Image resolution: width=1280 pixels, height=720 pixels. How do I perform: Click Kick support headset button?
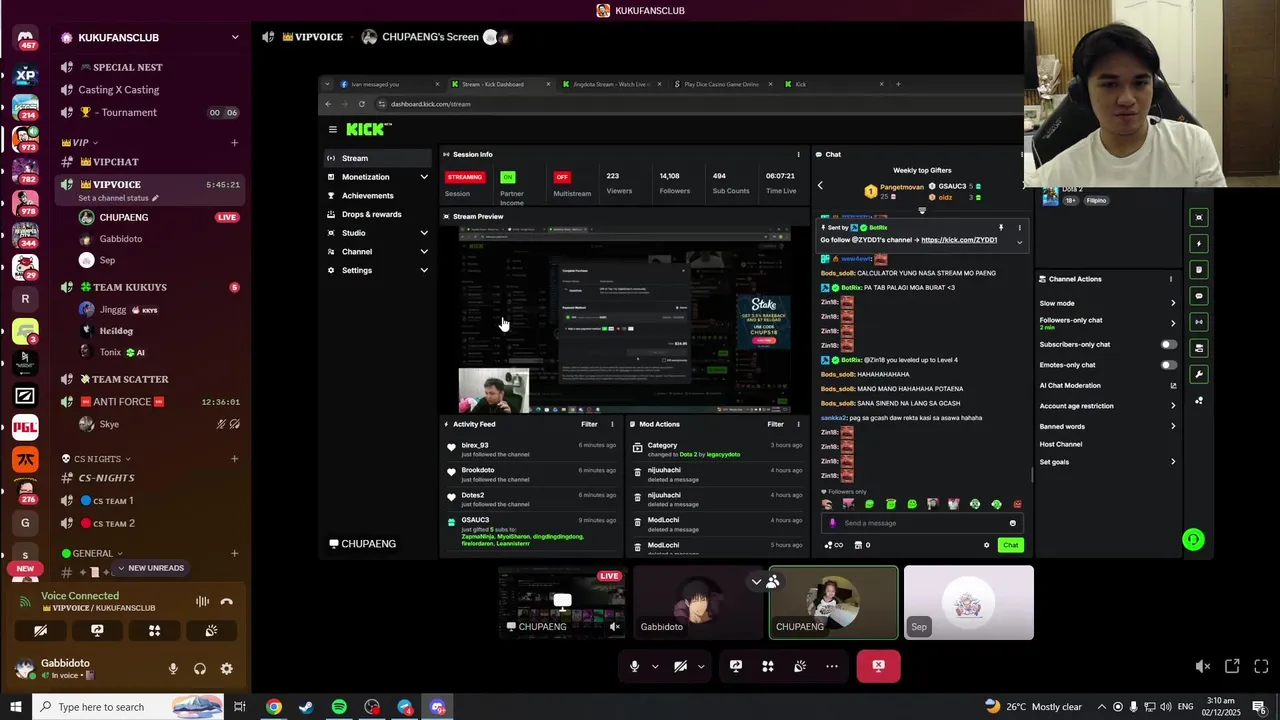(1193, 539)
